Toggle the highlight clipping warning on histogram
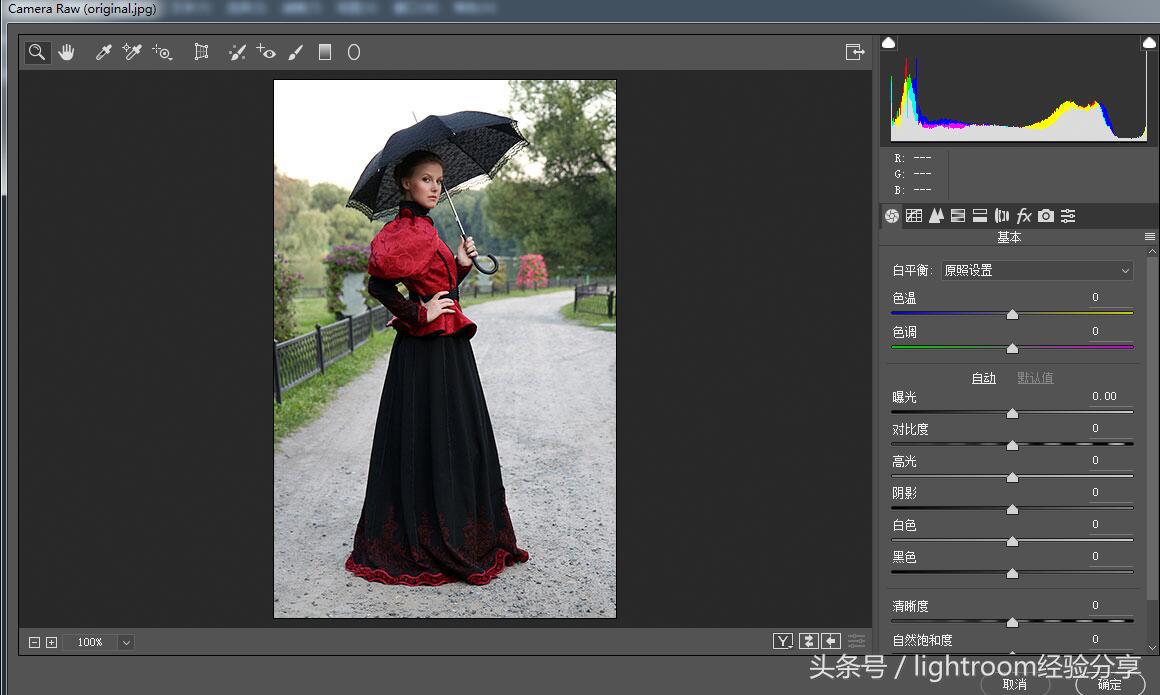The width and height of the screenshot is (1160, 695). (x=1149, y=42)
